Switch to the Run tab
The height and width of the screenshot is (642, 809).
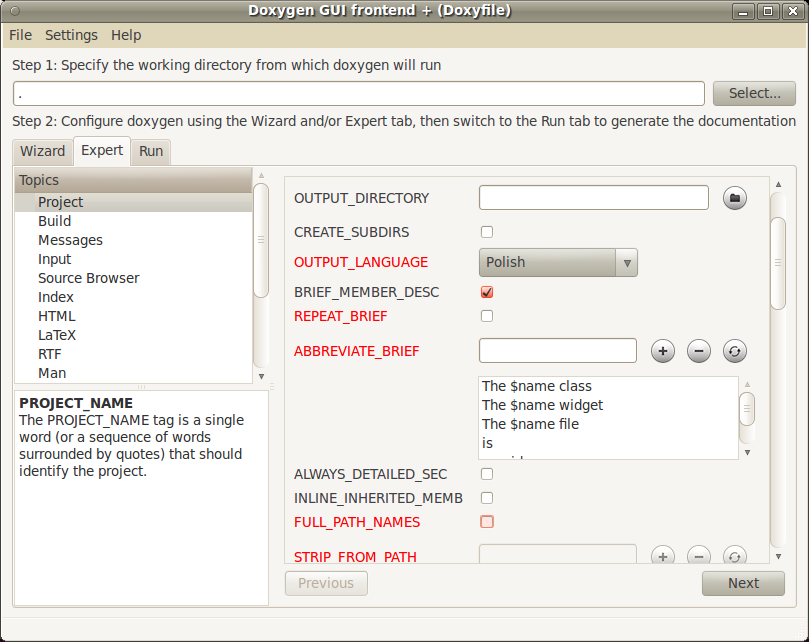151,151
